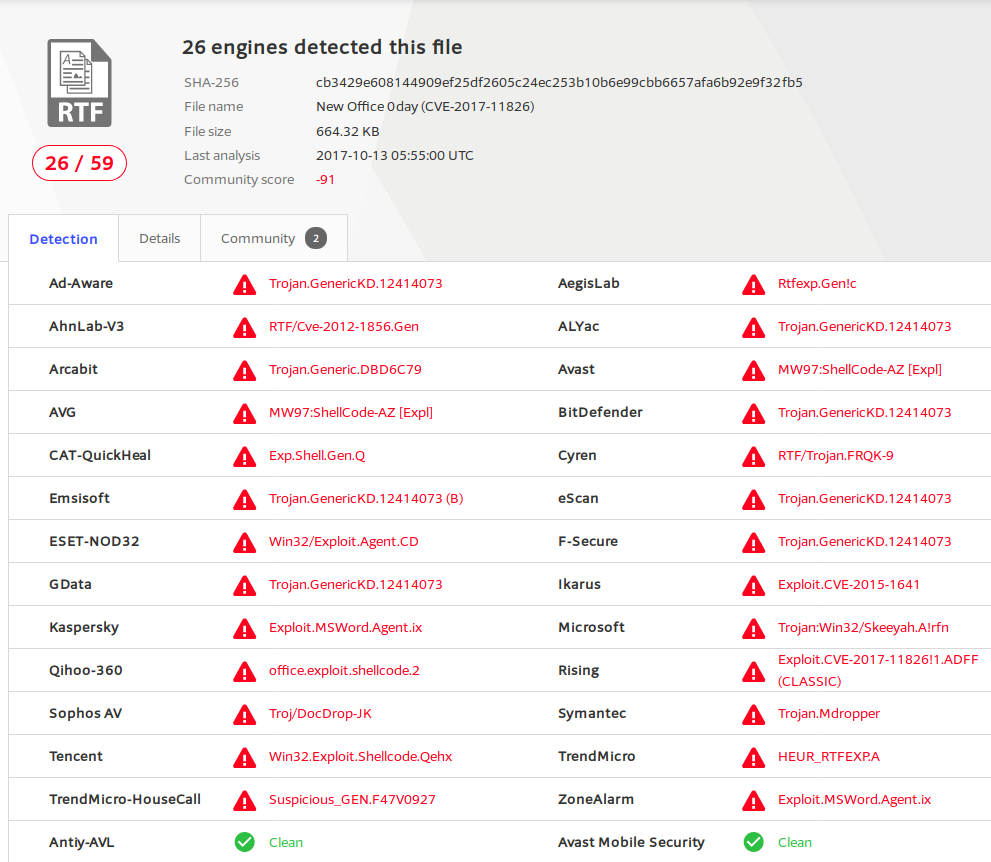Screen dimensions: 991x862
Task: Click the Cyren warning triangle icon
Action: [x=753, y=456]
